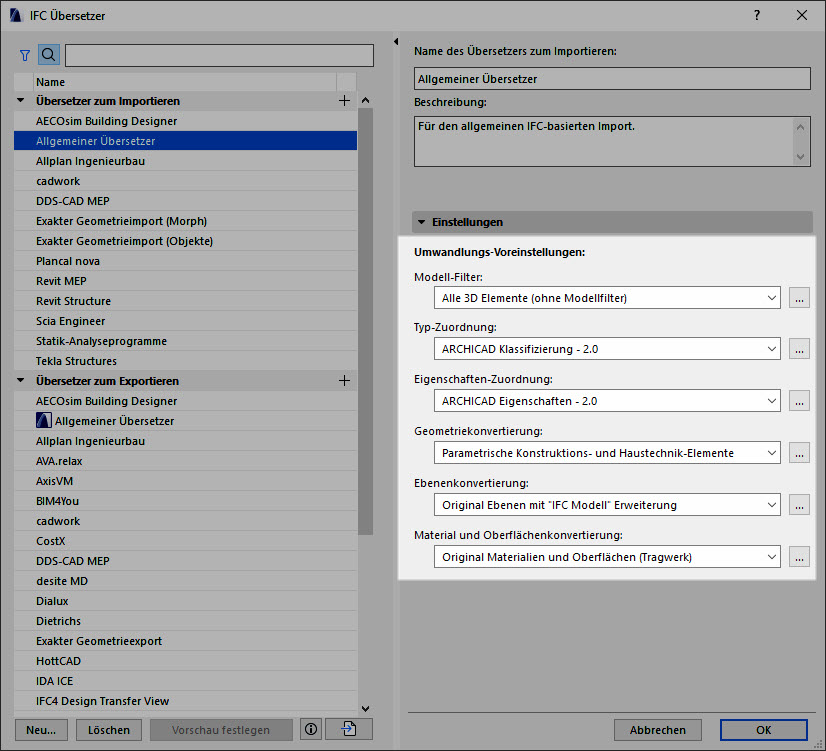Click the Neu... button
The height and width of the screenshot is (751, 826).
point(41,729)
